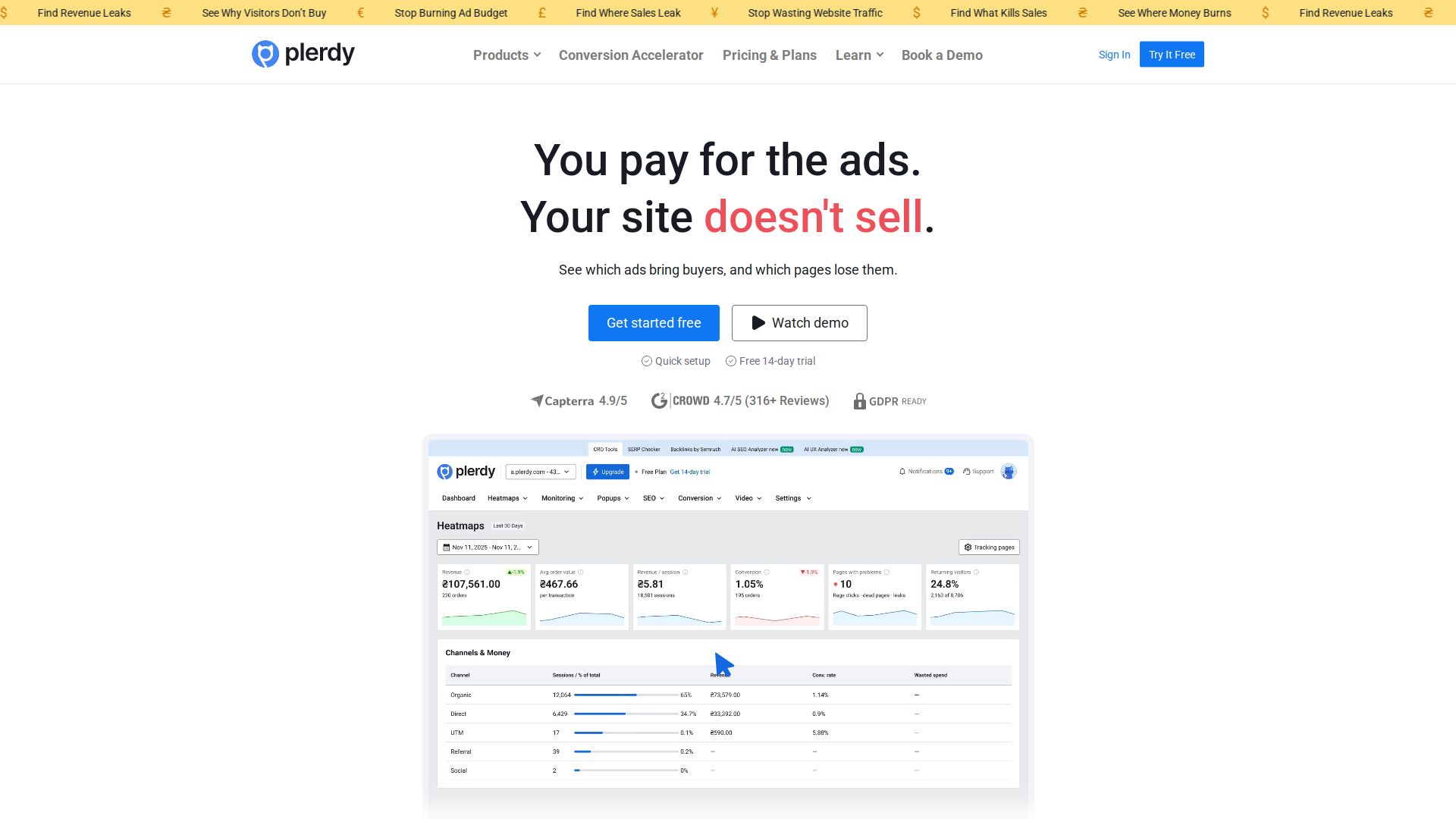This screenshot has height=819, width=1456.
Task: Select the CRO Tools tab
Action: 605,450
